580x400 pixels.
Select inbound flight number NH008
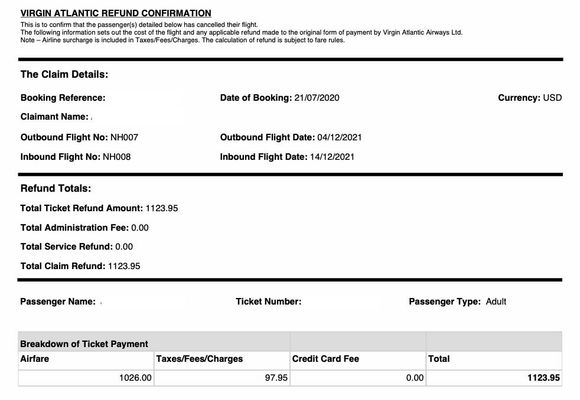click(117, 157)
